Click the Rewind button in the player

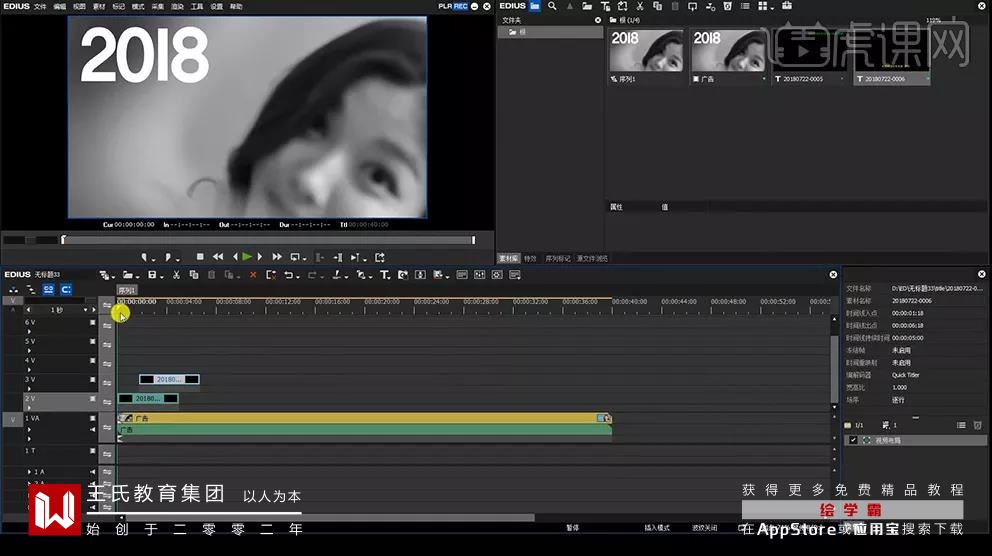point(218,257)
